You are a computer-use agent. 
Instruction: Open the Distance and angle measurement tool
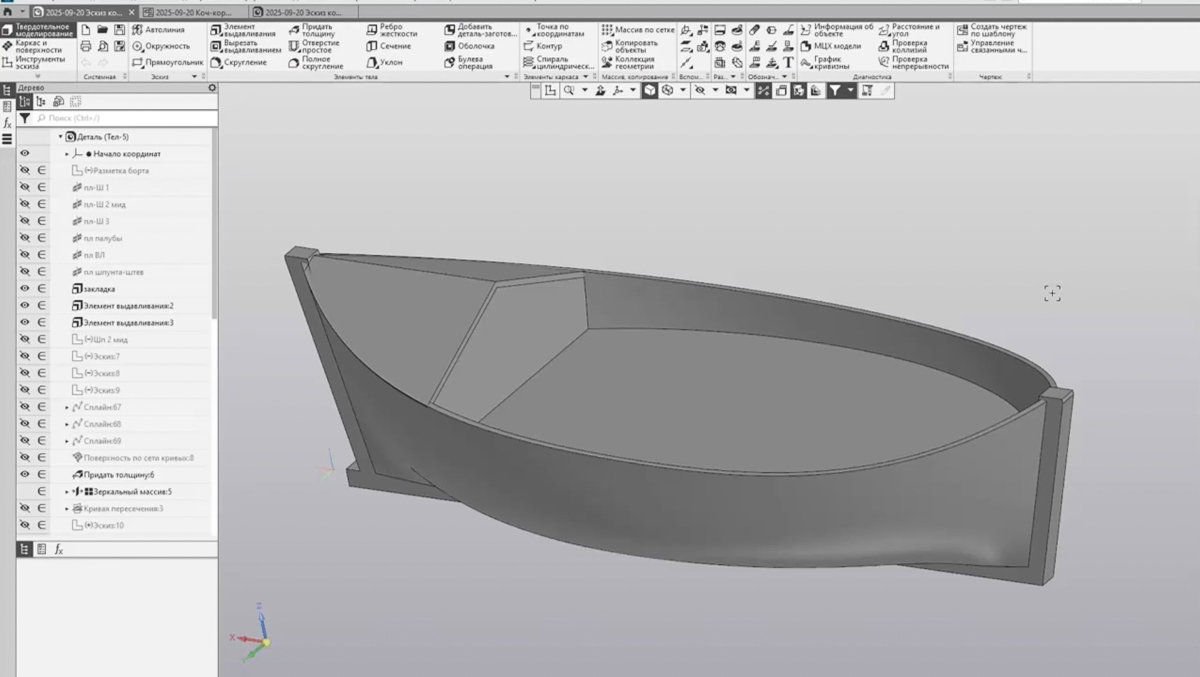click(x=908, y=30)
